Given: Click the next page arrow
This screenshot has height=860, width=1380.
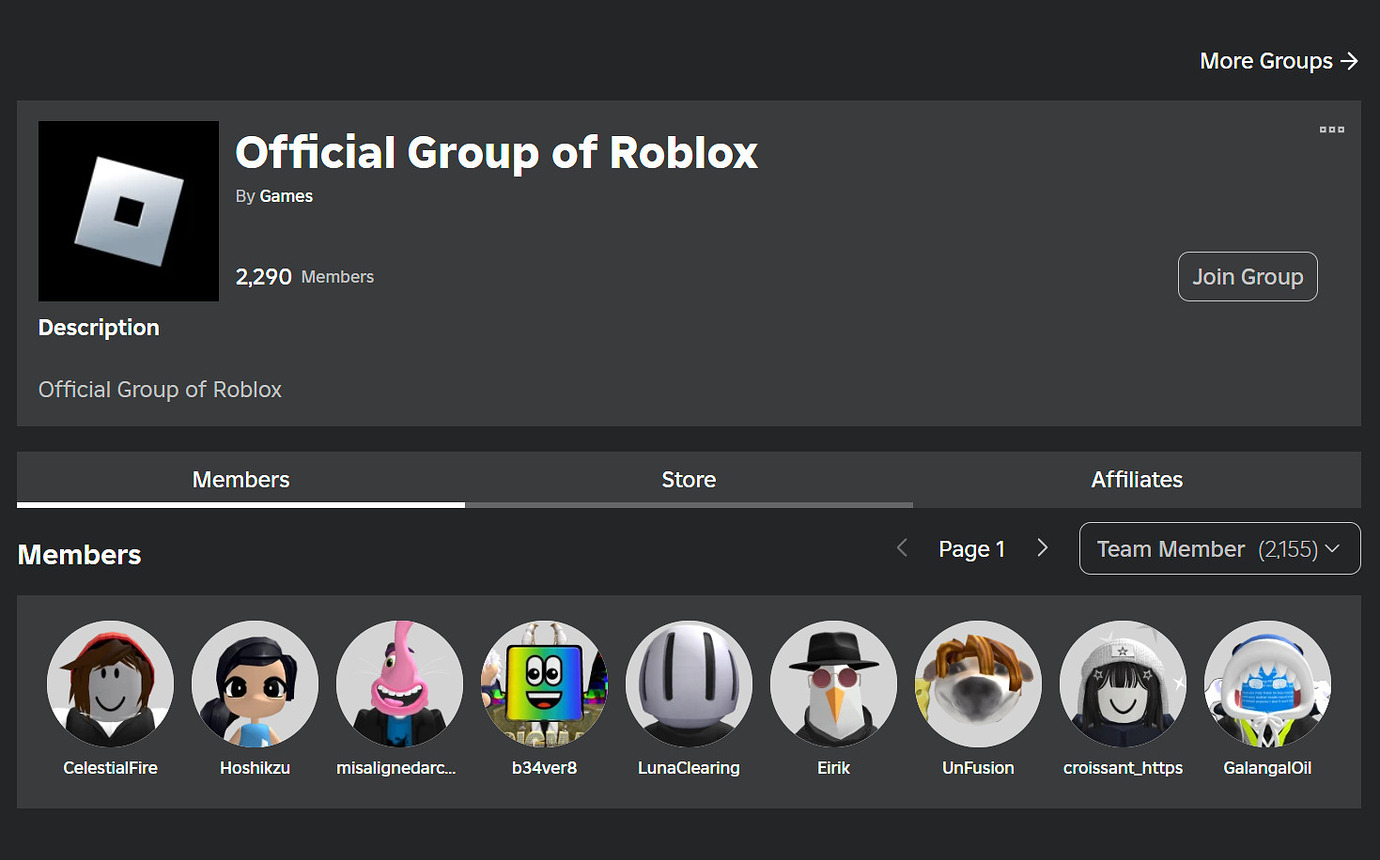Looking at the screenshot, I should (x=1042, y=548).
